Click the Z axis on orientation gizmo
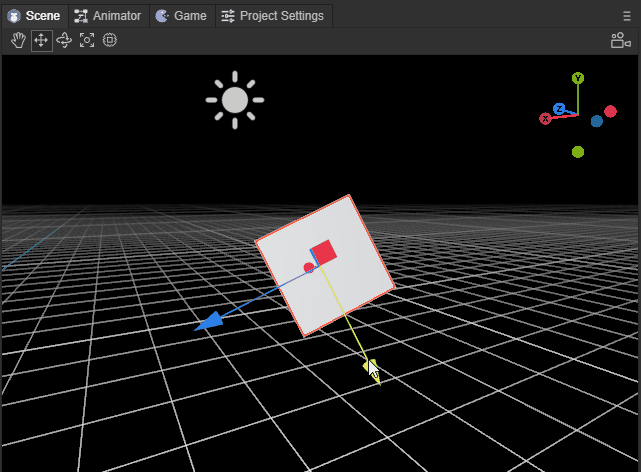 [560, 108]
